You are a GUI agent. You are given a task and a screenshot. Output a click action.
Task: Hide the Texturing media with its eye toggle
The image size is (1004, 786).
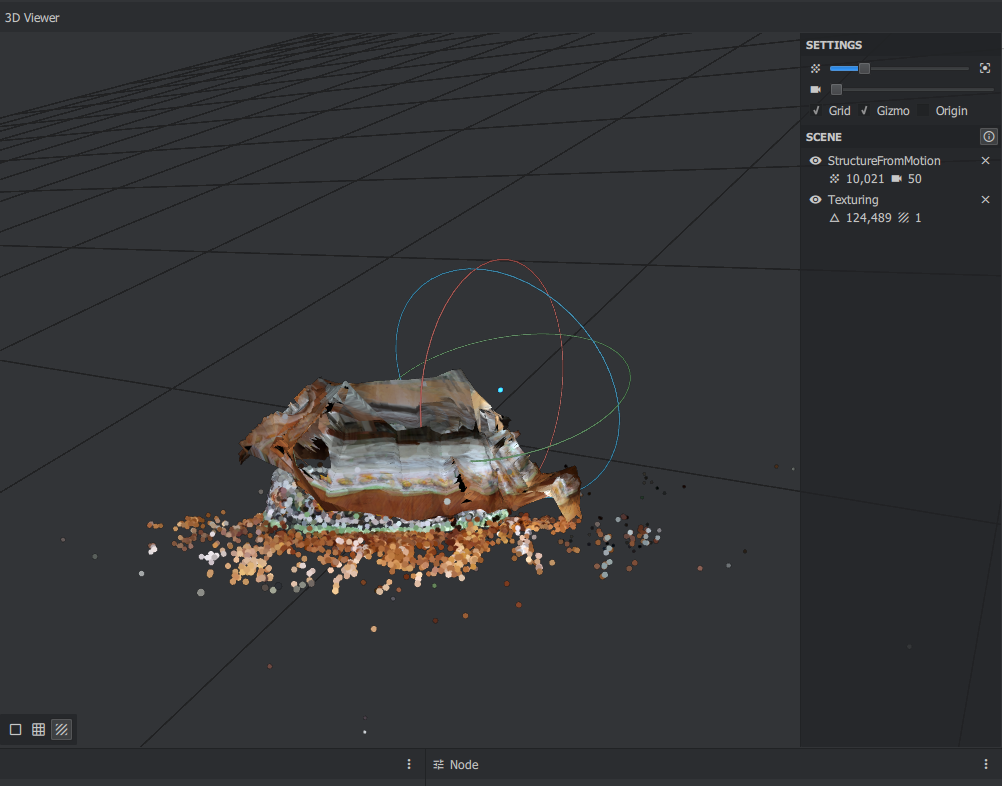click(x=815, y=199)
